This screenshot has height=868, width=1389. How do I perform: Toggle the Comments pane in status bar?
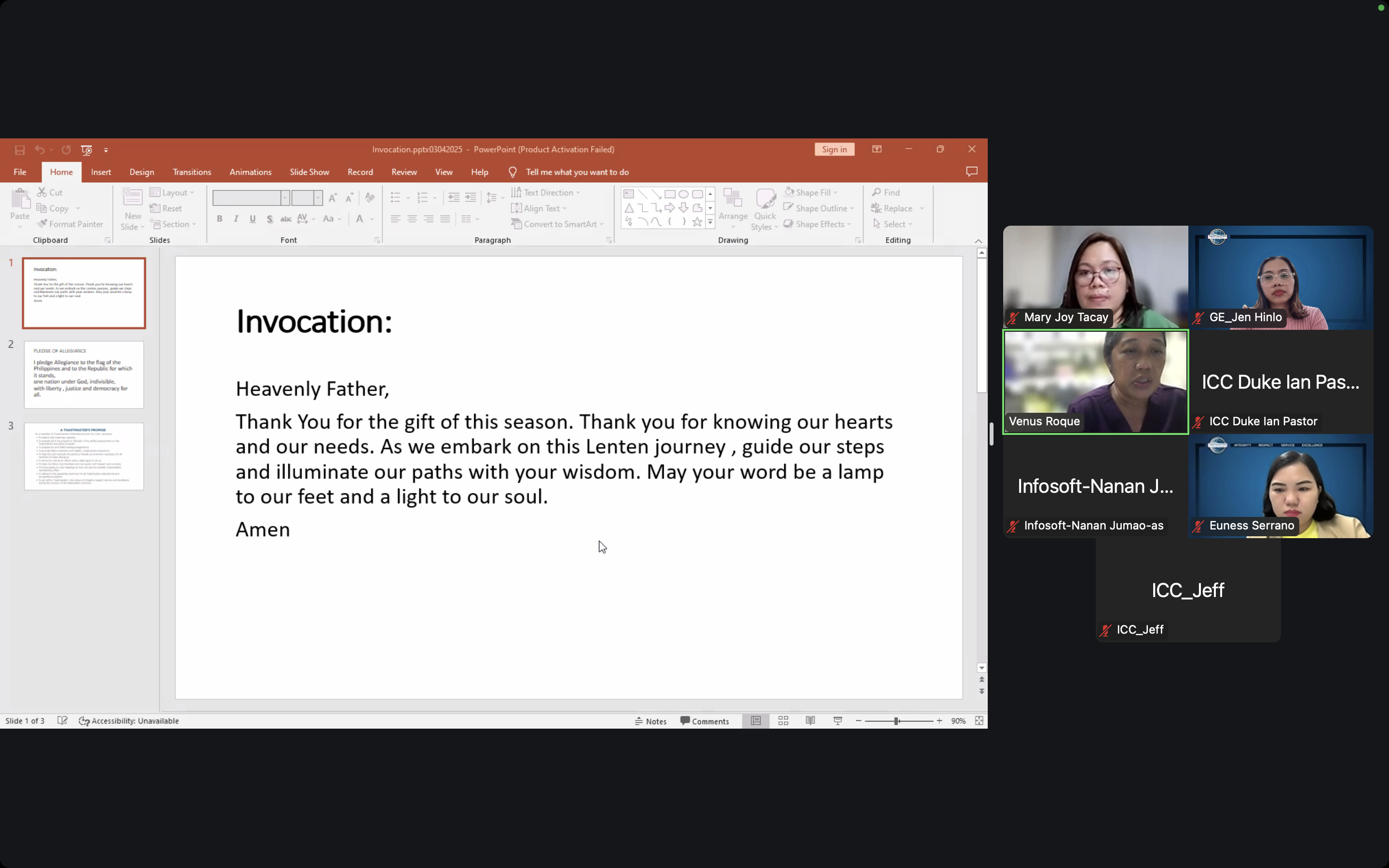704,721
